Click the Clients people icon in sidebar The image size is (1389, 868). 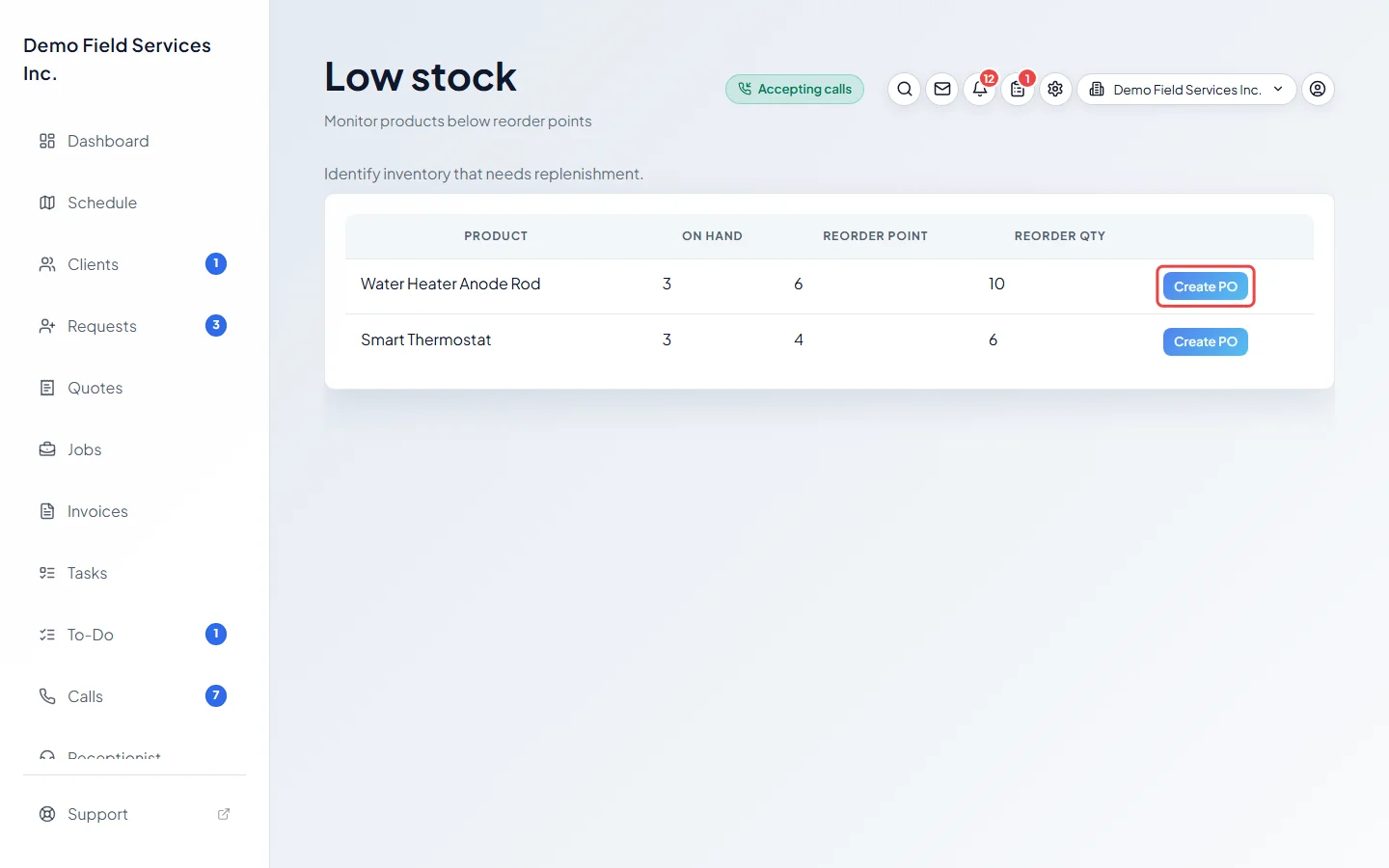tap(47, 264)
